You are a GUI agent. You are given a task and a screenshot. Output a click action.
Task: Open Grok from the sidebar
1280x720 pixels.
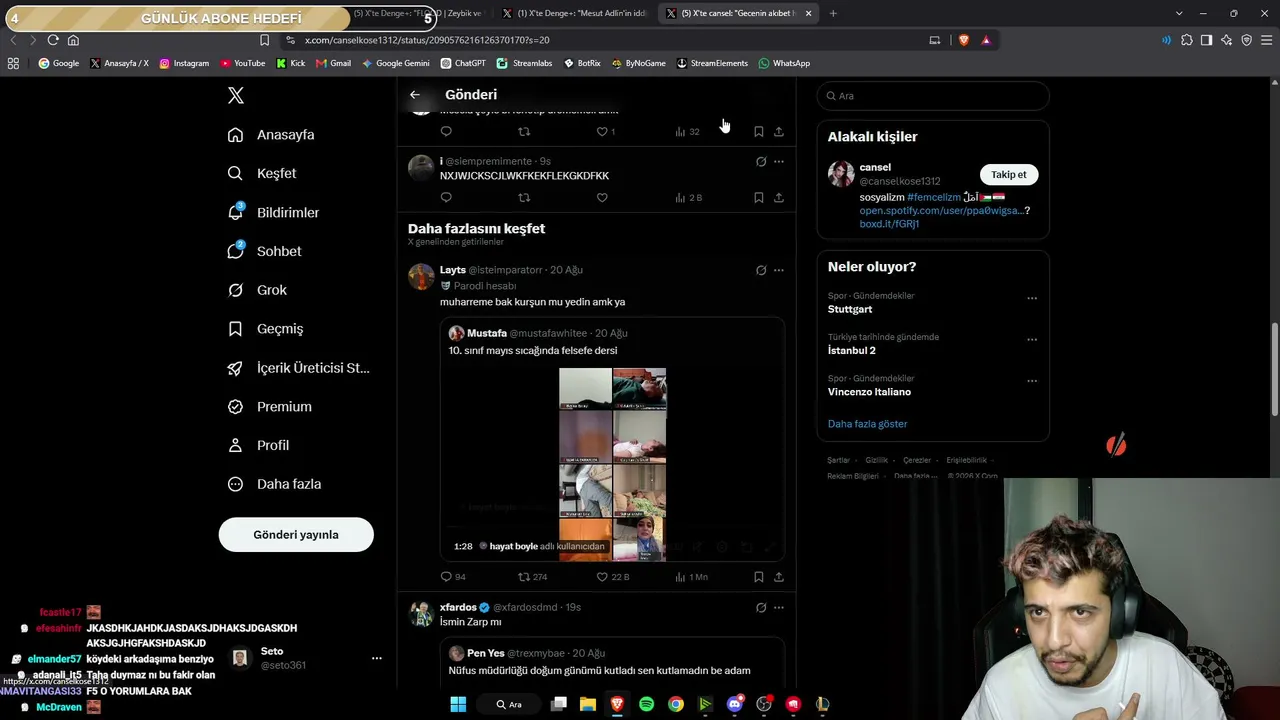[x=257, y=290]
